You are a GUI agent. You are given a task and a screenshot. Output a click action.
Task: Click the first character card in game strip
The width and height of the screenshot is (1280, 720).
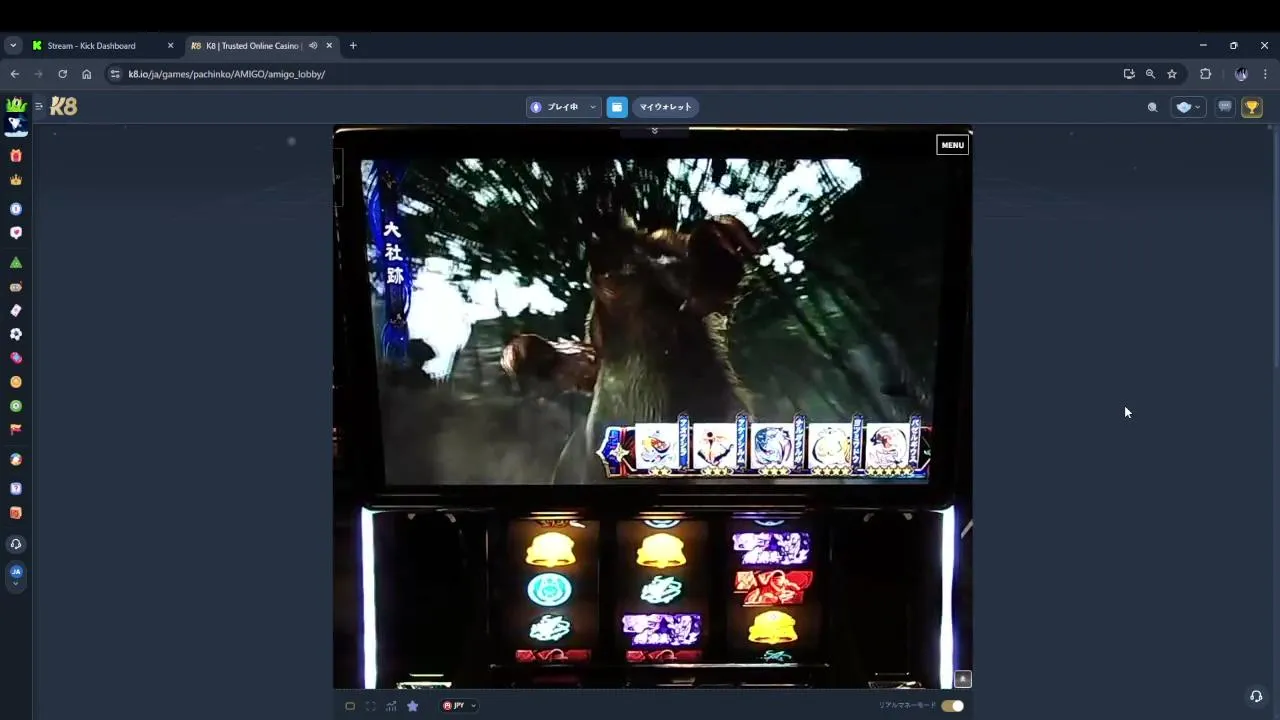[657, 448]
